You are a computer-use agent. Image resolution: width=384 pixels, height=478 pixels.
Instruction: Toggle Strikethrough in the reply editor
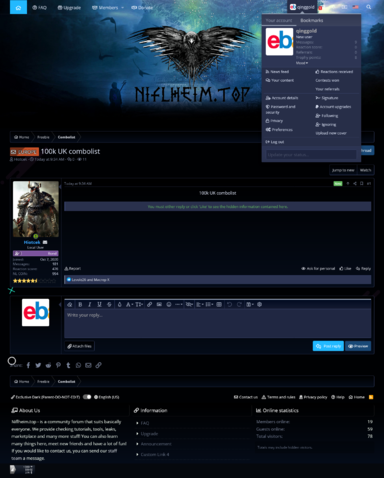(x=109, y=304)
